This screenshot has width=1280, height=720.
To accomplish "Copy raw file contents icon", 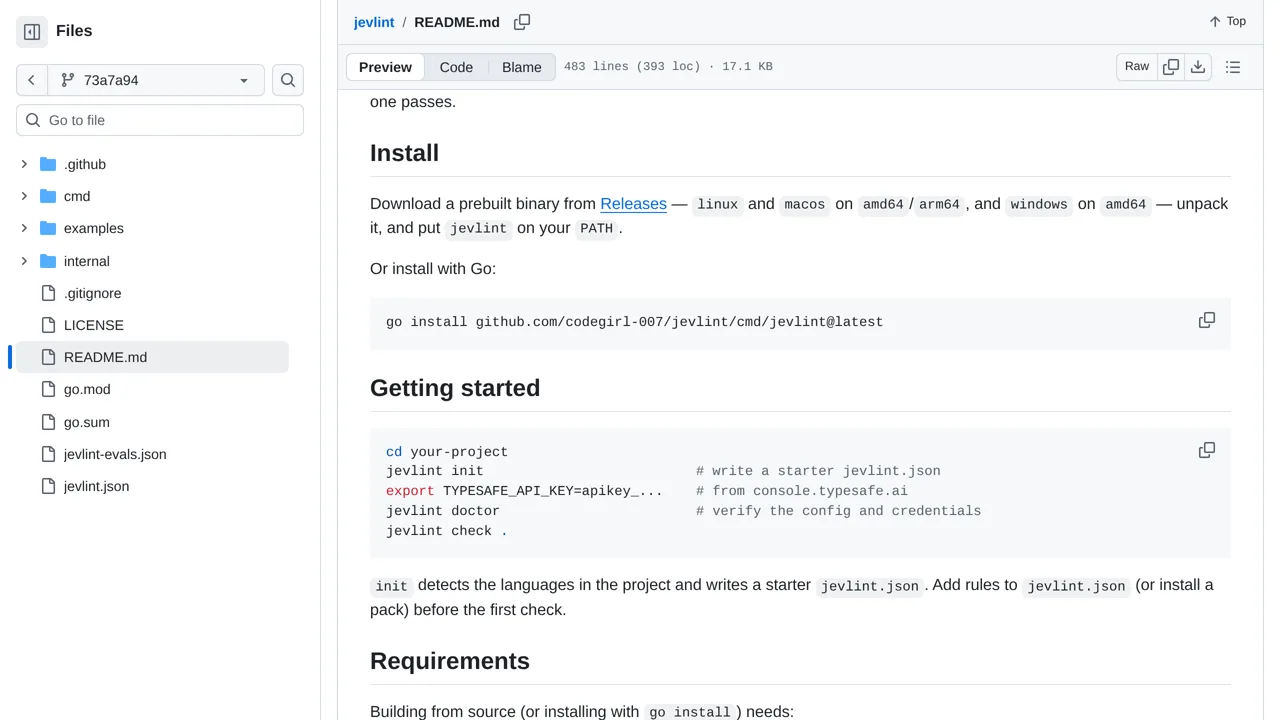I will (x=1171, y=67).
